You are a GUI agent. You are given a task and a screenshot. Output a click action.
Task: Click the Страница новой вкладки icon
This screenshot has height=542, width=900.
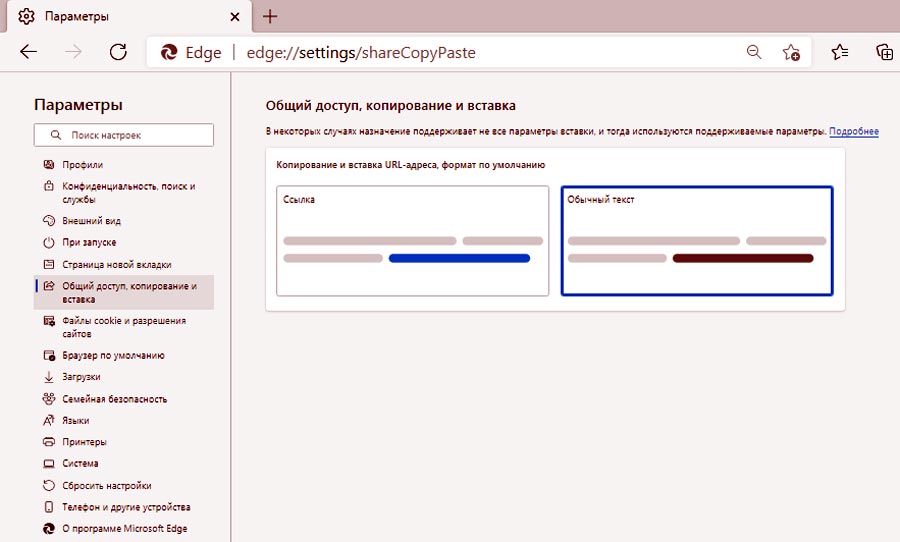click(49, 264)
